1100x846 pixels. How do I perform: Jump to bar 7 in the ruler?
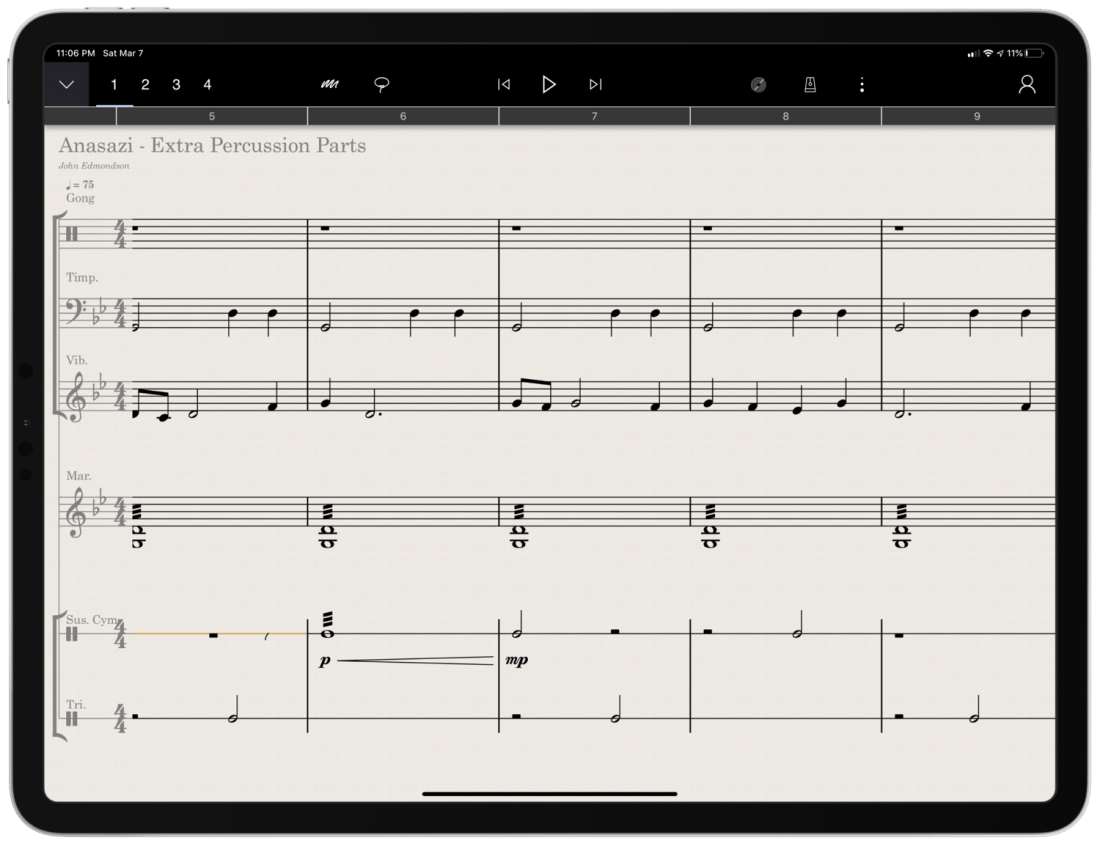(x=594, y=116)
